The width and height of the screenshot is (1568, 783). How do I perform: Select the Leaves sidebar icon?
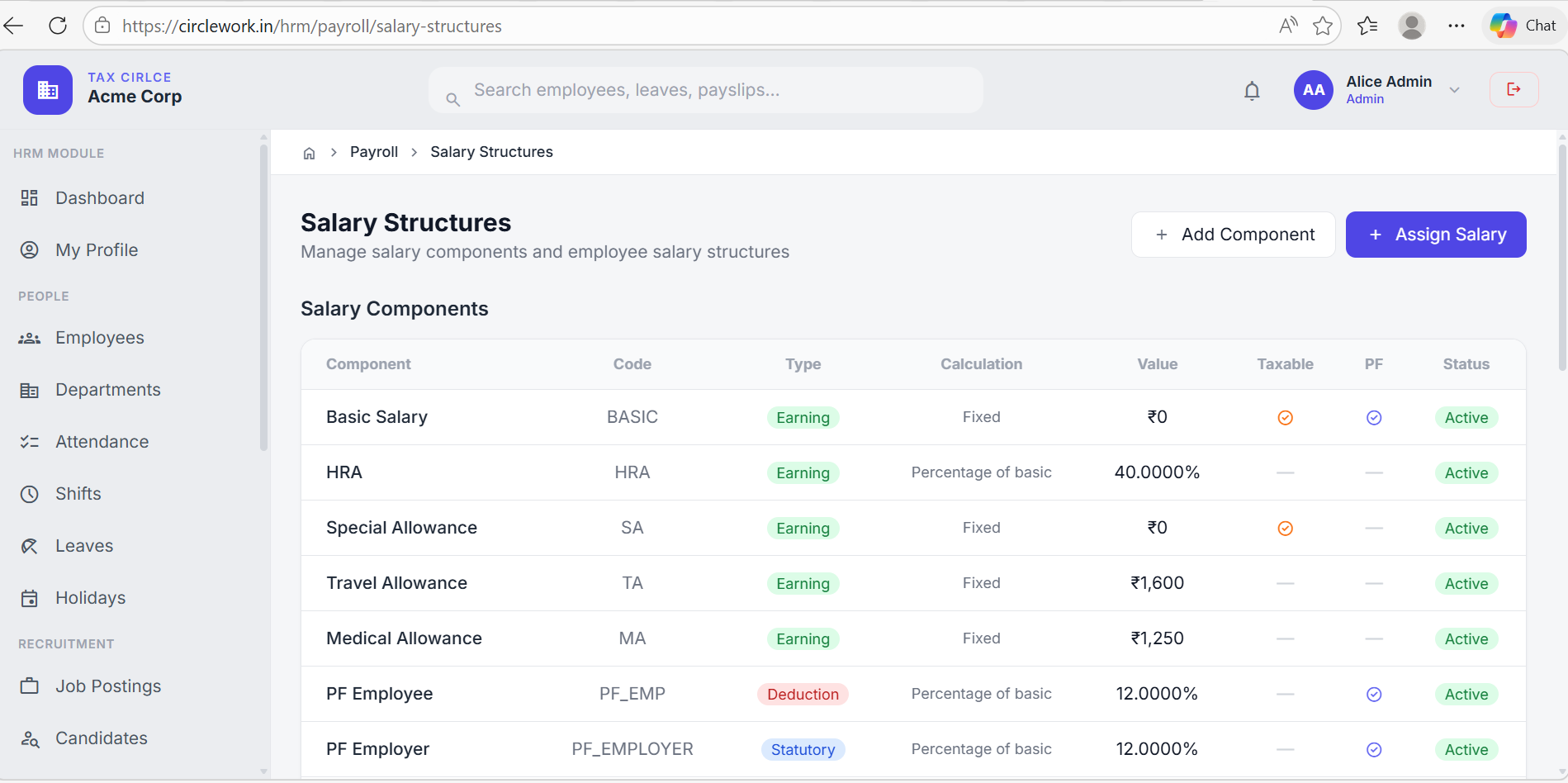click(x=30, y=545)
